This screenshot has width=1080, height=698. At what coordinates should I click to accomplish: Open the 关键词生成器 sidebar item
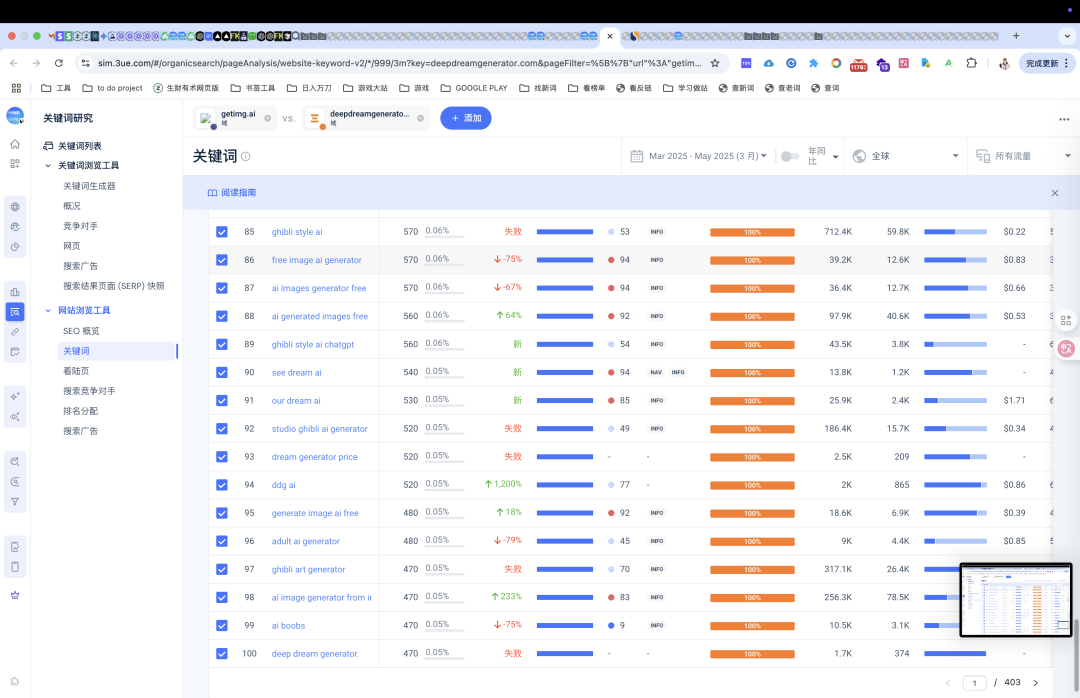(90, 186)
